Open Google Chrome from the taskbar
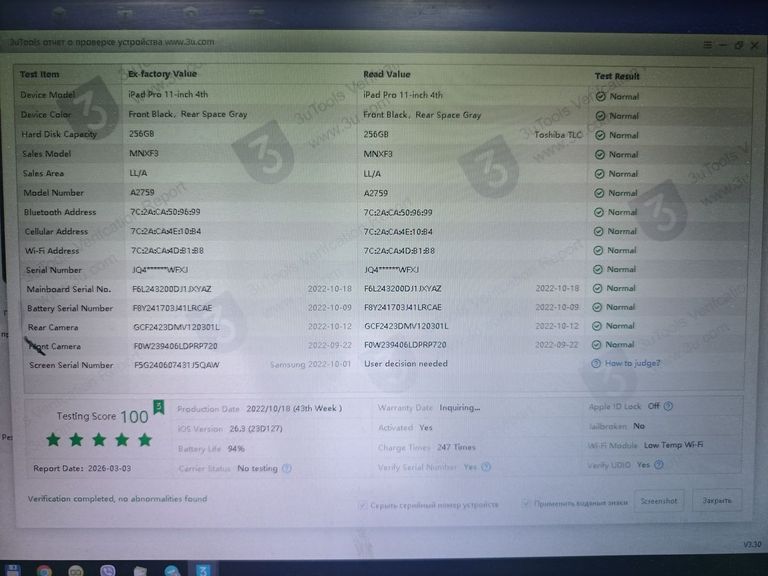The height and width of the screenshot is (576, 768). tap(44, 571)
